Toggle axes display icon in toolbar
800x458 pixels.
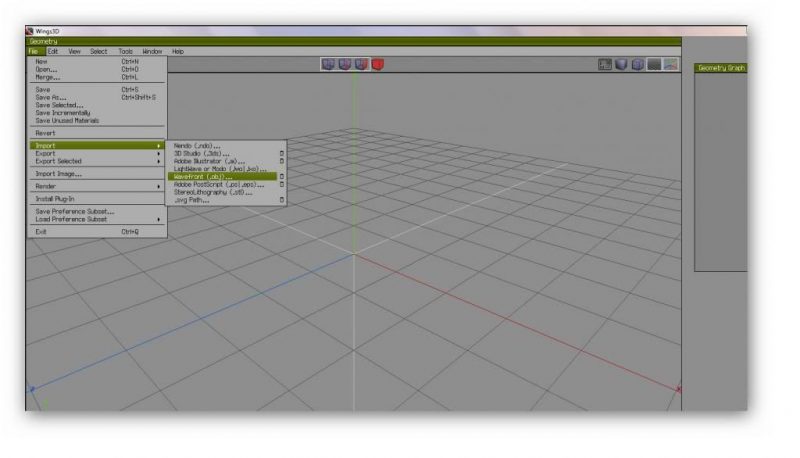[x=670, y=65]
